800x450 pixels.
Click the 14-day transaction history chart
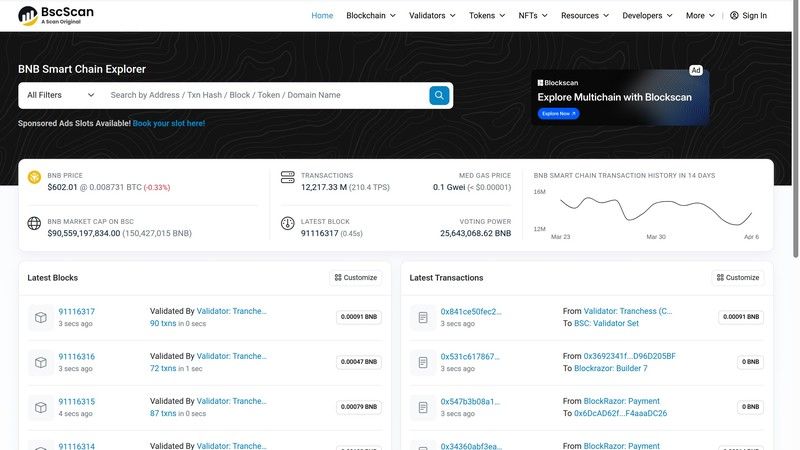tap(646, 213)
